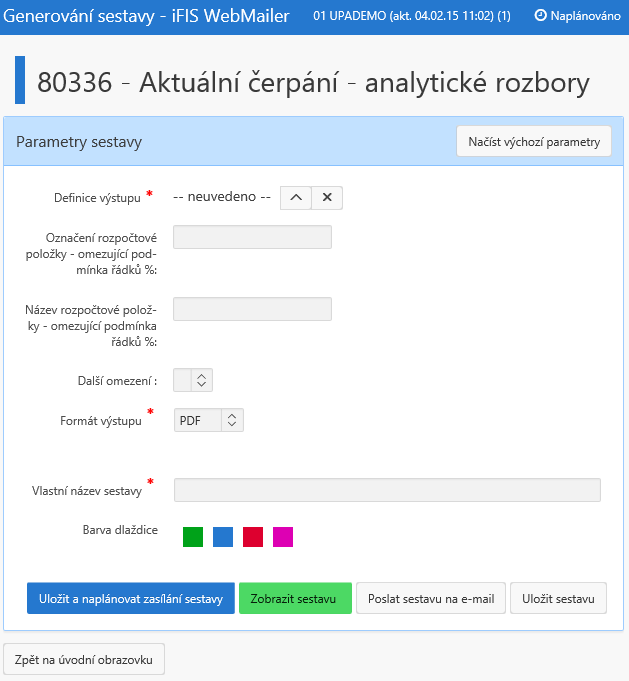Click the Parametry sestavy panel heading
This screenshot has height=681, width=629.
click(x=79, y=142)
